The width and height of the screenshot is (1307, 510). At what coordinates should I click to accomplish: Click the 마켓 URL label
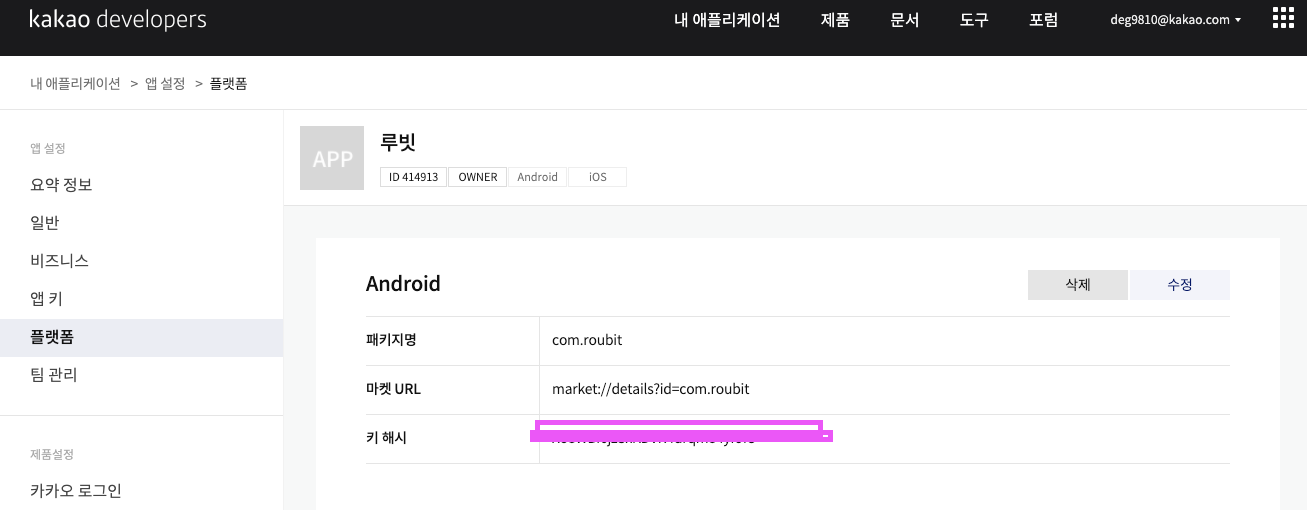coord(394,389)
